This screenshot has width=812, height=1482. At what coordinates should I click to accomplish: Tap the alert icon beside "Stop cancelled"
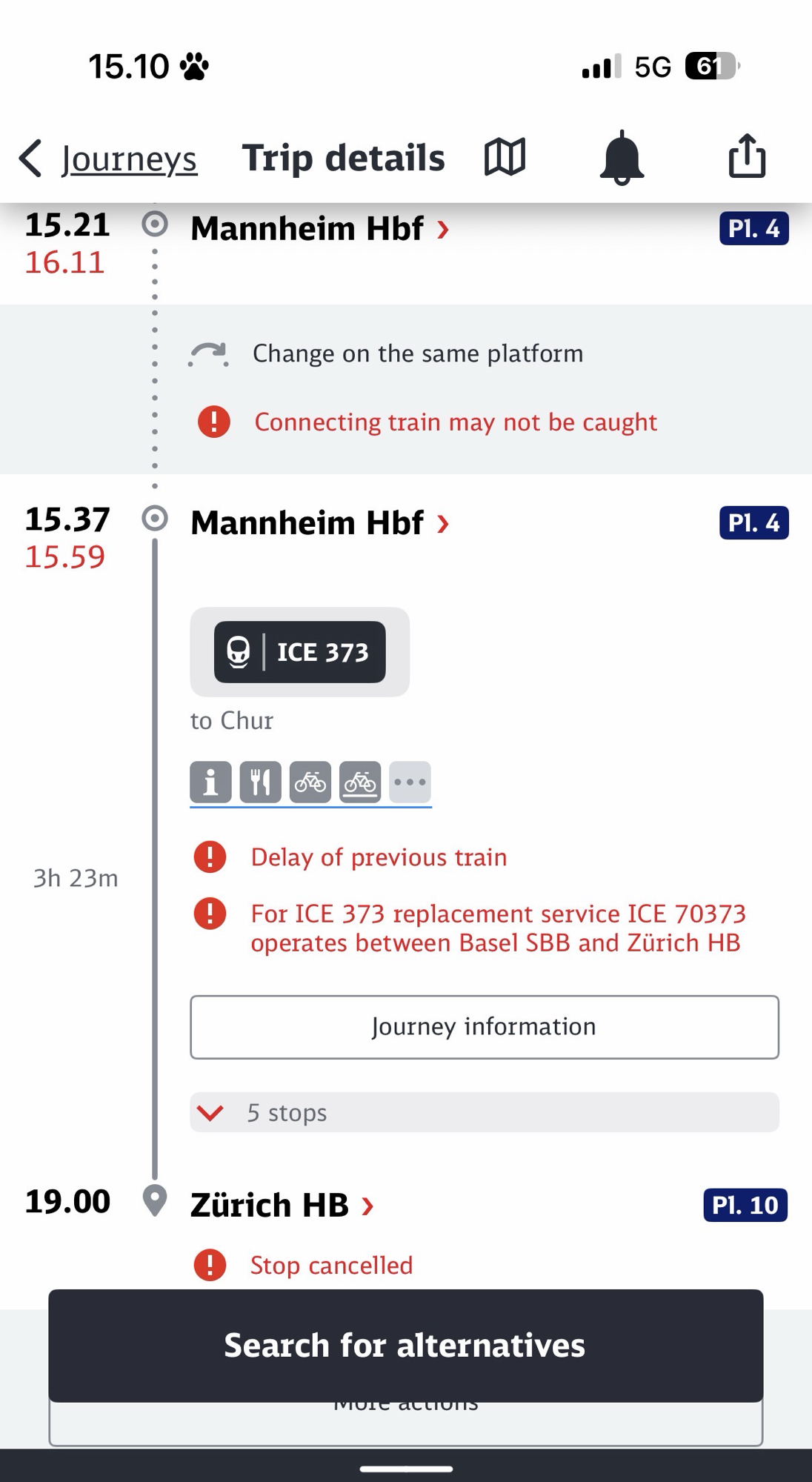click(x=210, y=1265)
